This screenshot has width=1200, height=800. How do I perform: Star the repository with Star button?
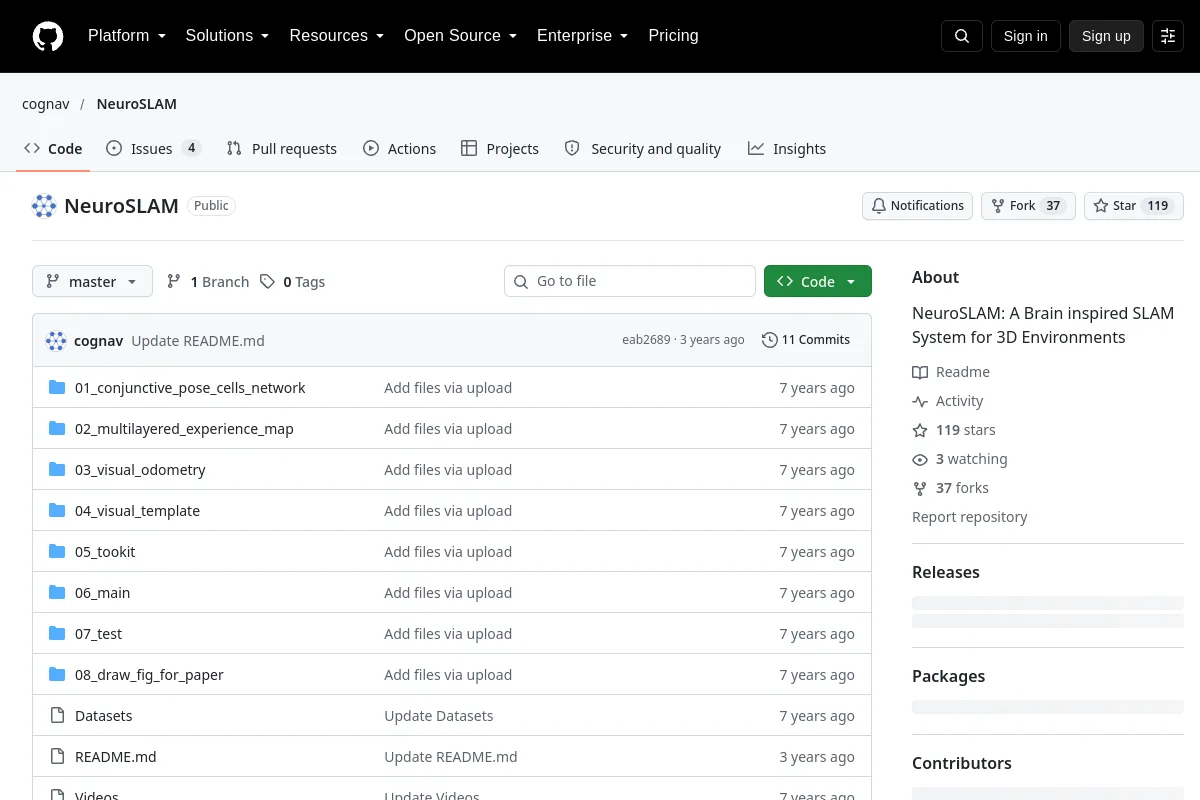coord(1134,206)
